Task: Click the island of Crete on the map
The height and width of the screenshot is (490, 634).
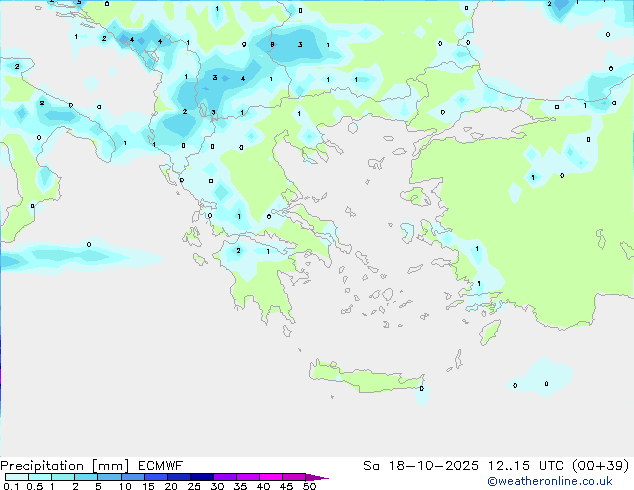Action: pyautogui.click(x=366, y=379)
